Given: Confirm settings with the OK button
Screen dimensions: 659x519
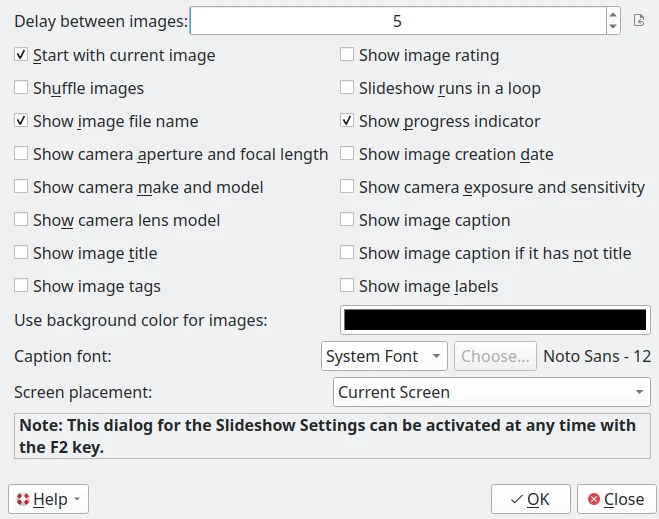Looking at the screenshot, I should [530, 499].
